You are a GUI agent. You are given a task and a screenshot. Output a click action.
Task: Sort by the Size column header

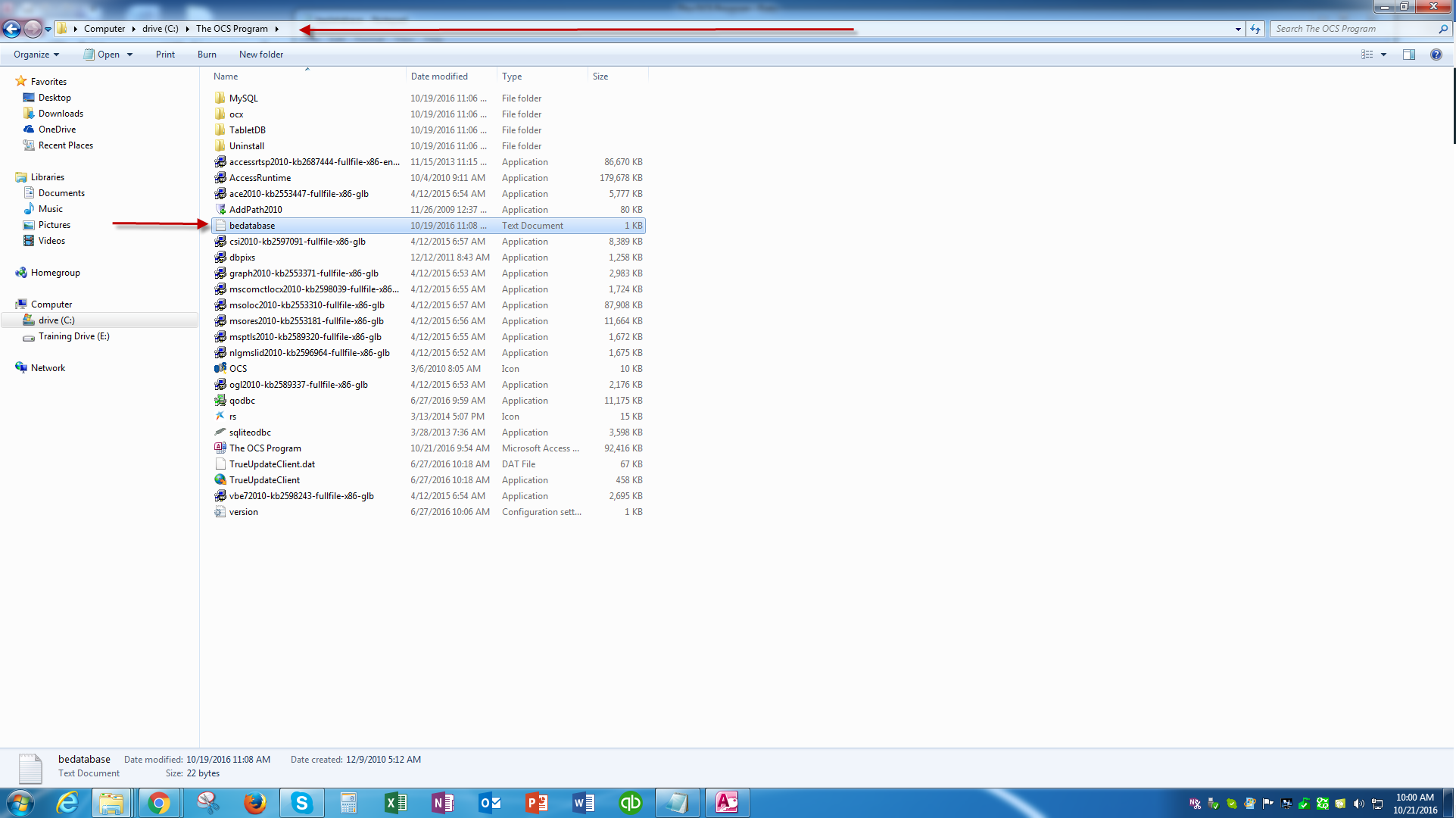pos(618,76)
